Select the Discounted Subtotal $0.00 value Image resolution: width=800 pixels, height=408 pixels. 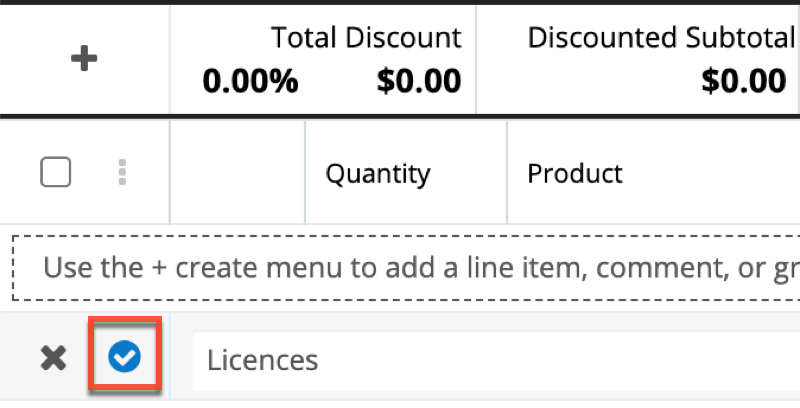pos(744,81)
